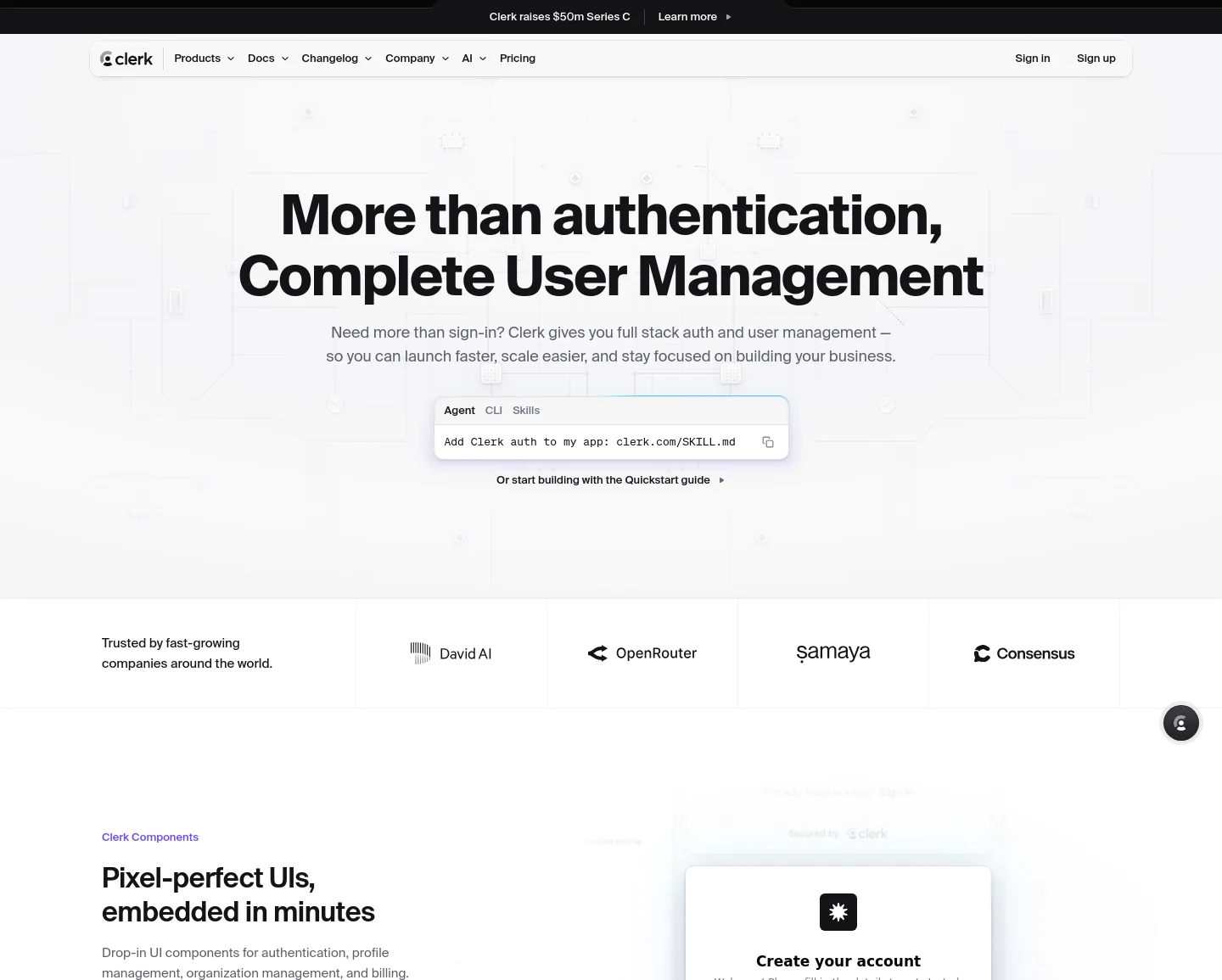Click the Consensus logo
This screenshot has height=980, width=1222.
pos(1024,653)
